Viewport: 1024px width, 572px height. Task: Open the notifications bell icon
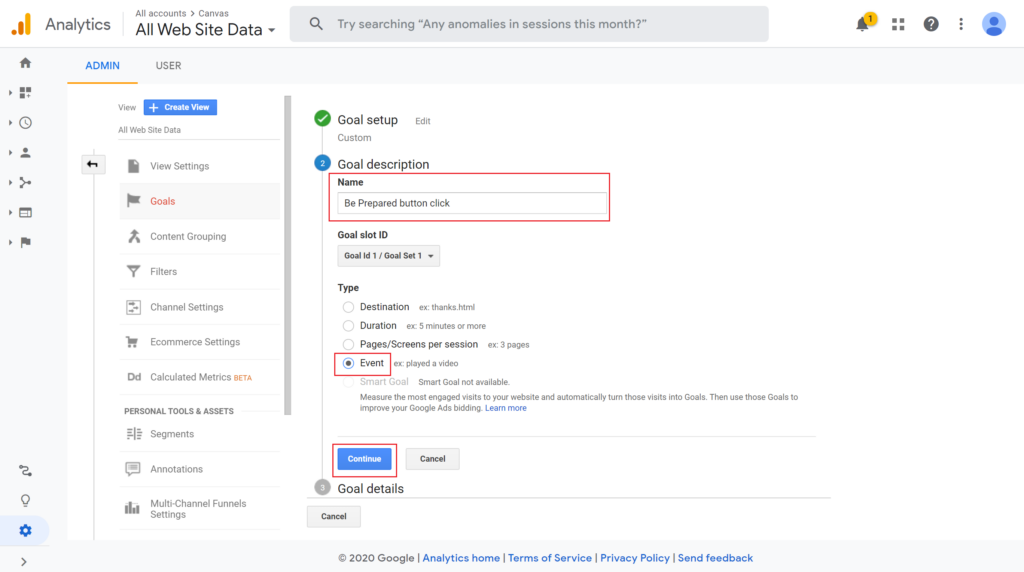(x=863, y=24)
